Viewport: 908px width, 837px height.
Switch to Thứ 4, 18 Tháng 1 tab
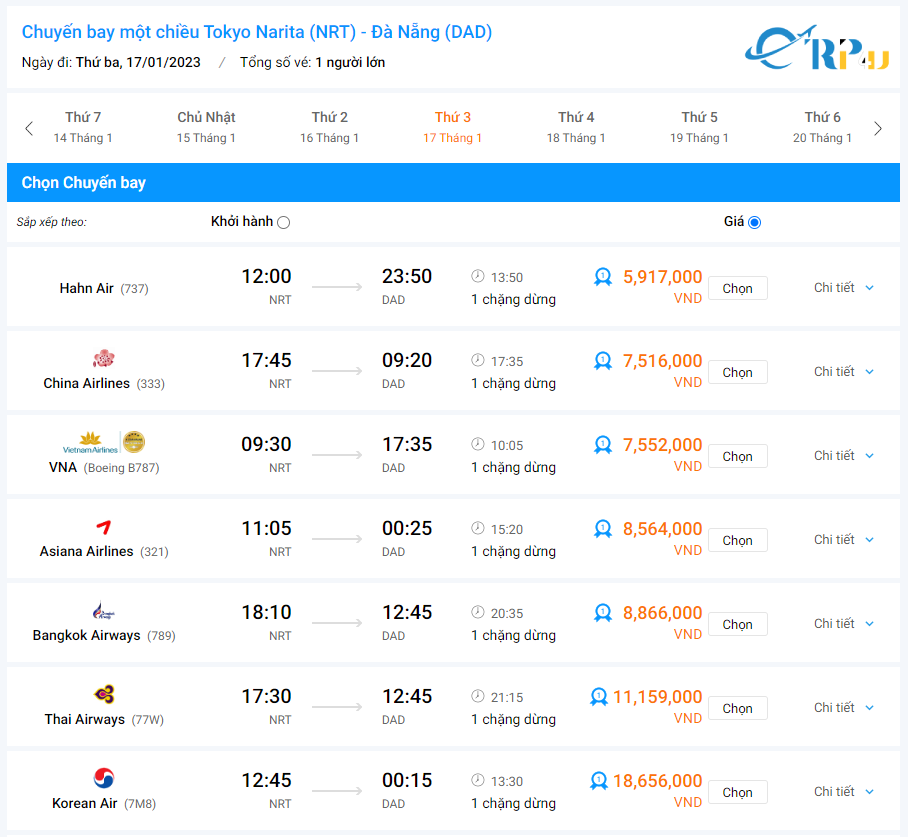coord(576,128)
